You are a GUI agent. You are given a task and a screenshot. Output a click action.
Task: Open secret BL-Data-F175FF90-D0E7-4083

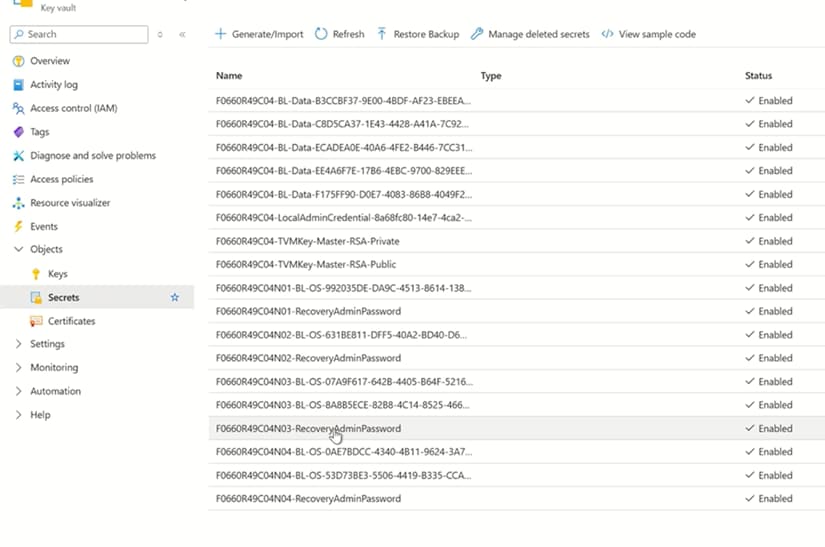pyautogui.click(x=344, y=195)
